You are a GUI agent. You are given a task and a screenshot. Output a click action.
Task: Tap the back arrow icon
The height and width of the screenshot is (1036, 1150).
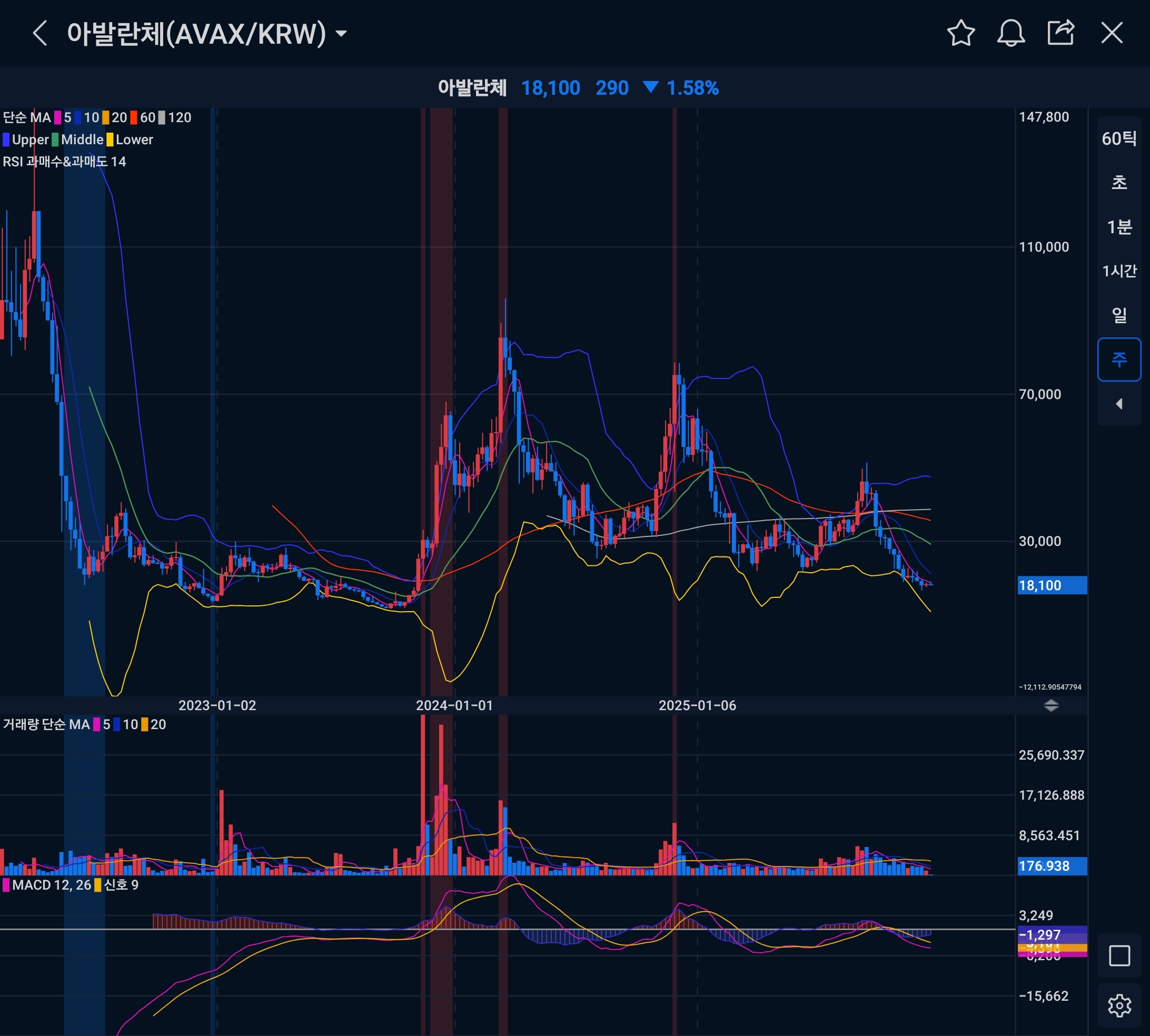pyautogui.click(x=40, y=33)
